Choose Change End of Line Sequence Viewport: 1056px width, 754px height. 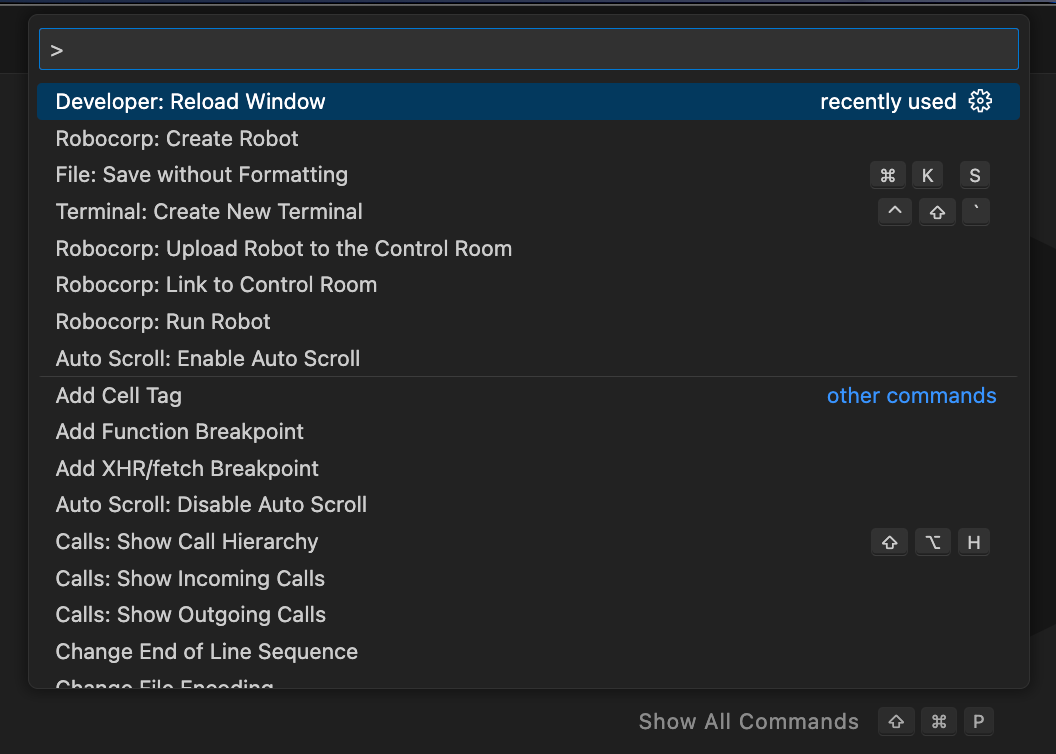pyautogui.click(x=529, y=652)
